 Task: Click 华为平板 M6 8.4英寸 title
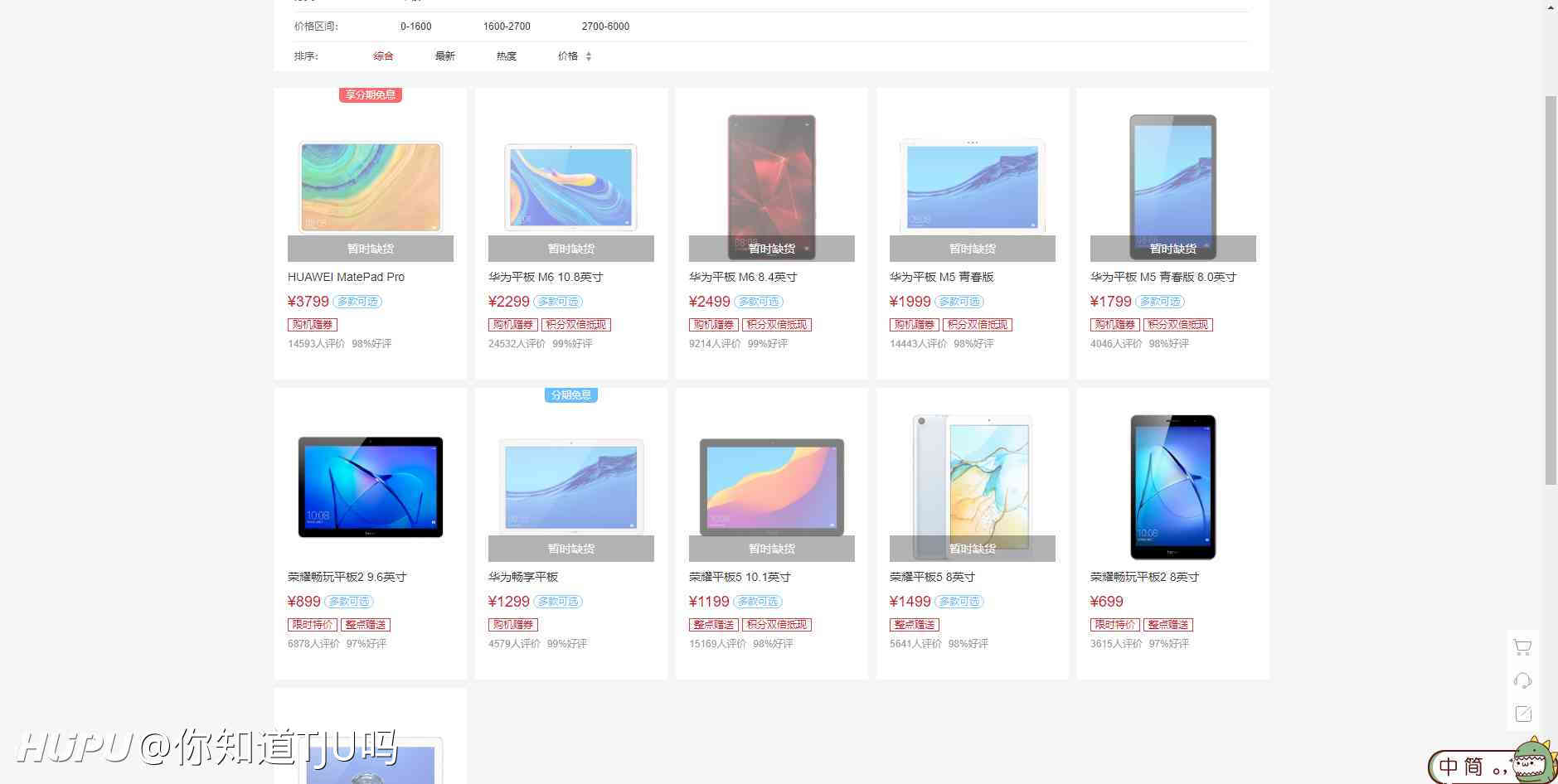(743, 277)
